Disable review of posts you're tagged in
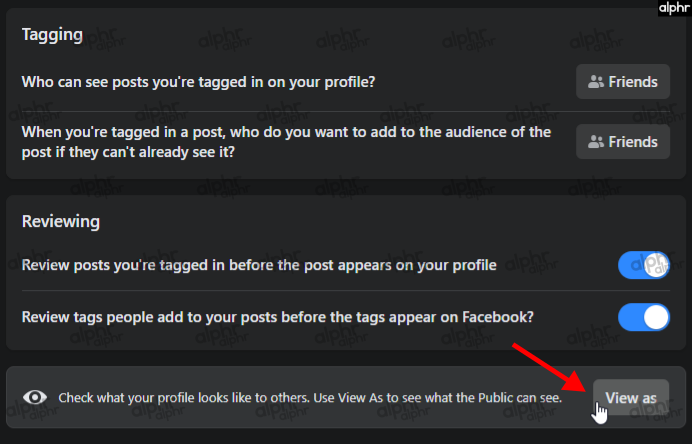 tap(644, 265)
